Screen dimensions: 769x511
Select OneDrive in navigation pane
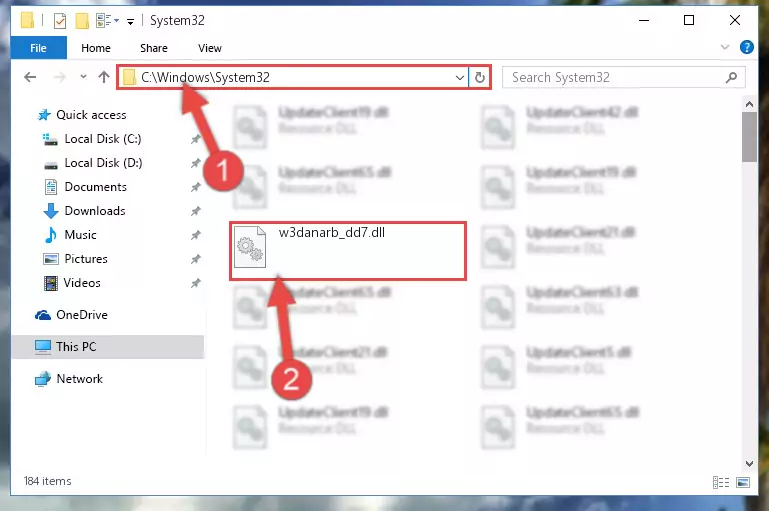point(81,315)
